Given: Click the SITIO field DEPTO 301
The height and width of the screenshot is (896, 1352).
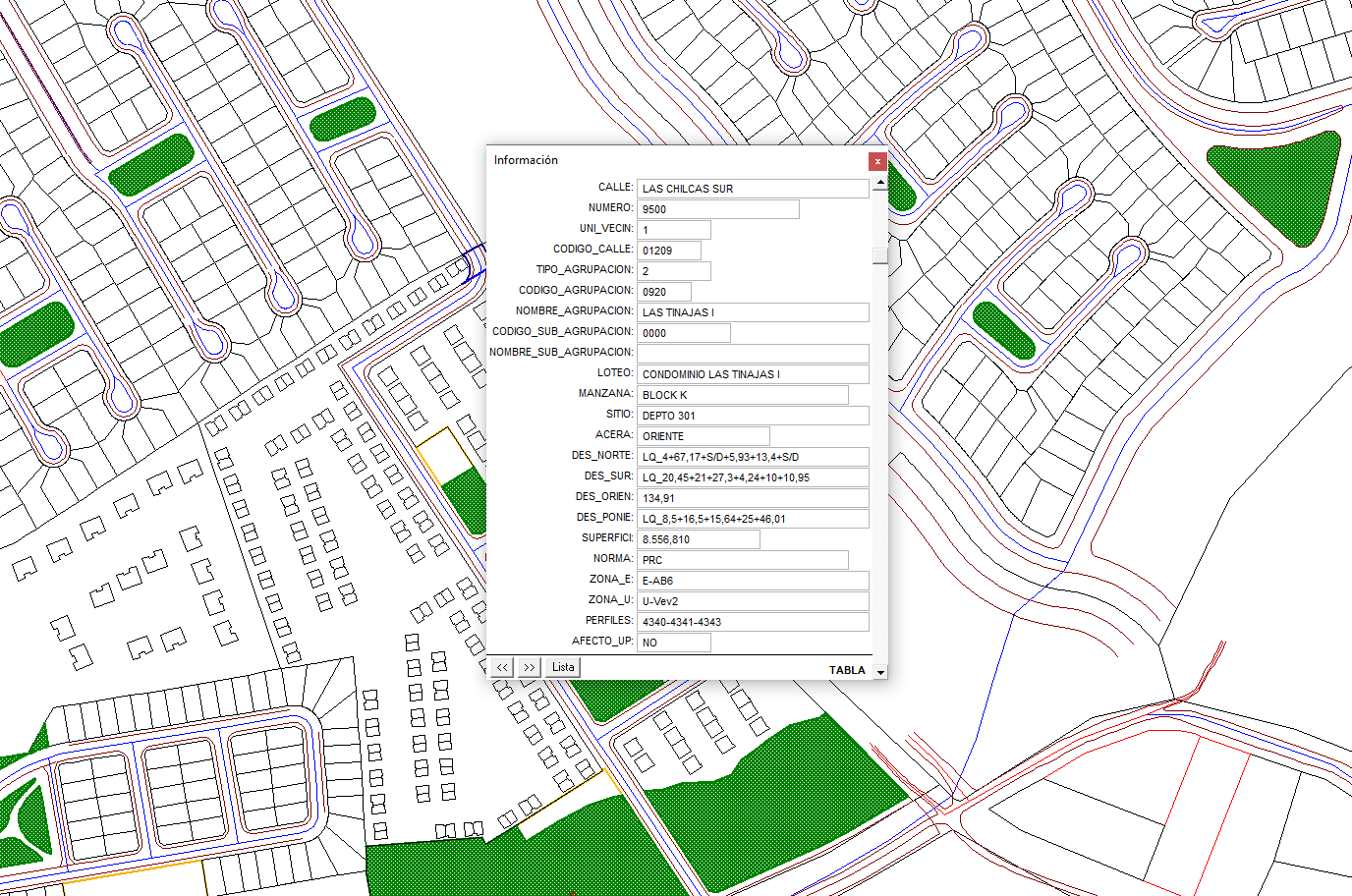Looking at the screenshot, I should (752, 416).
